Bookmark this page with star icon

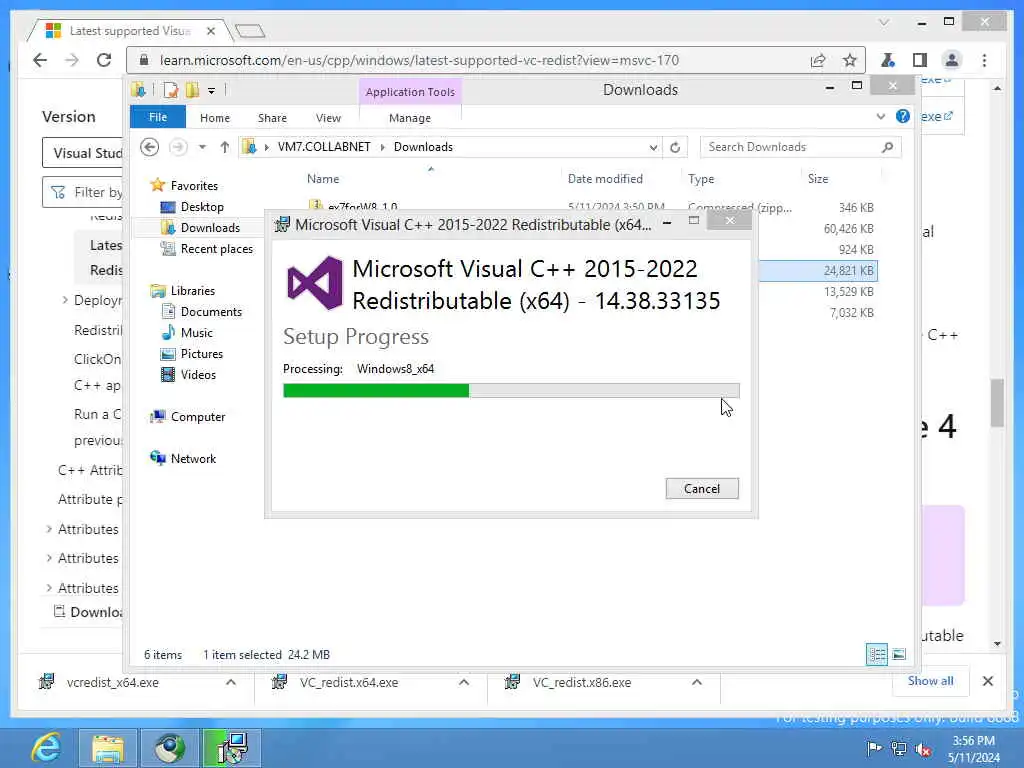tap(849, 60)
